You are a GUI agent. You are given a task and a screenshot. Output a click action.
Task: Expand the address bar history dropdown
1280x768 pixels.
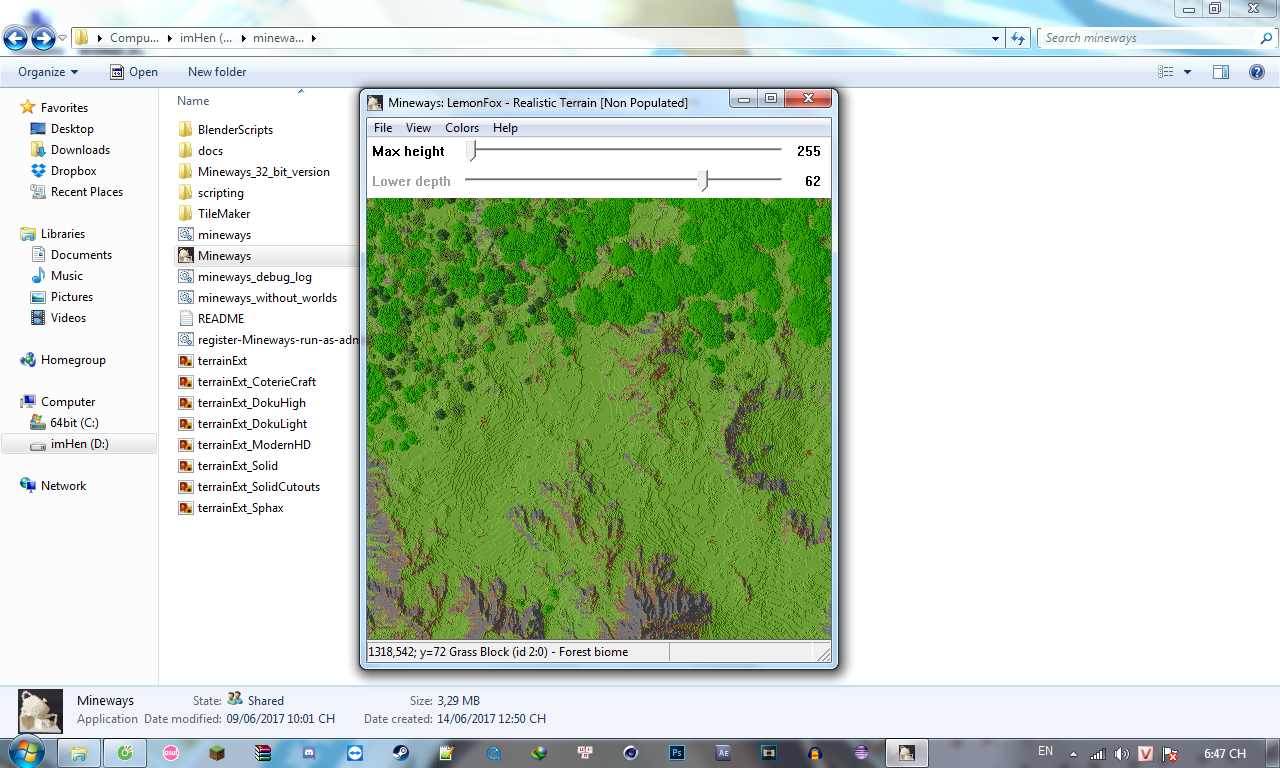(x=995, y=38)
